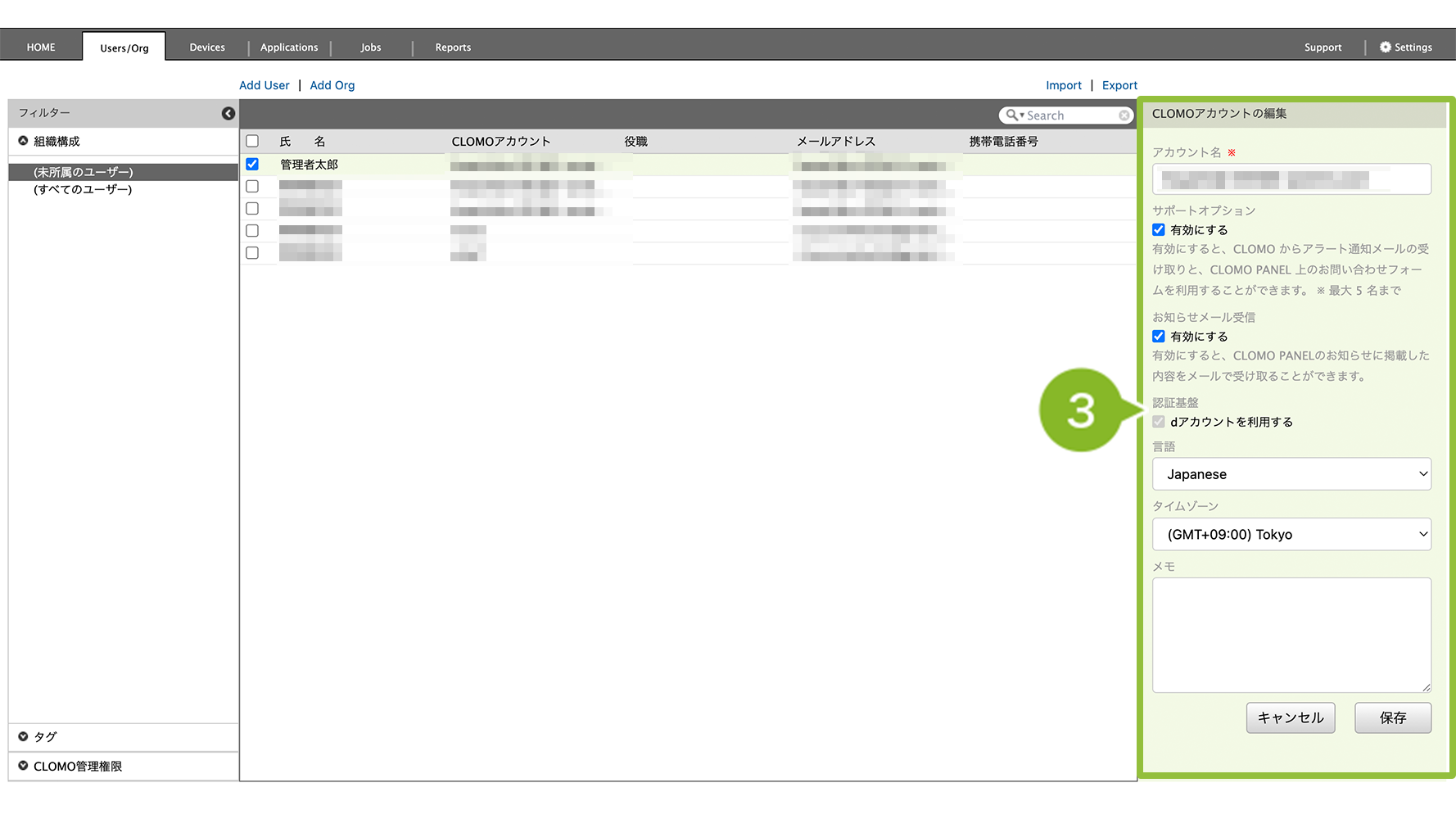This screenshot has width=1456, height=819.
Task: Open the Japanese language dropdown
Action: click(1291, 474)
